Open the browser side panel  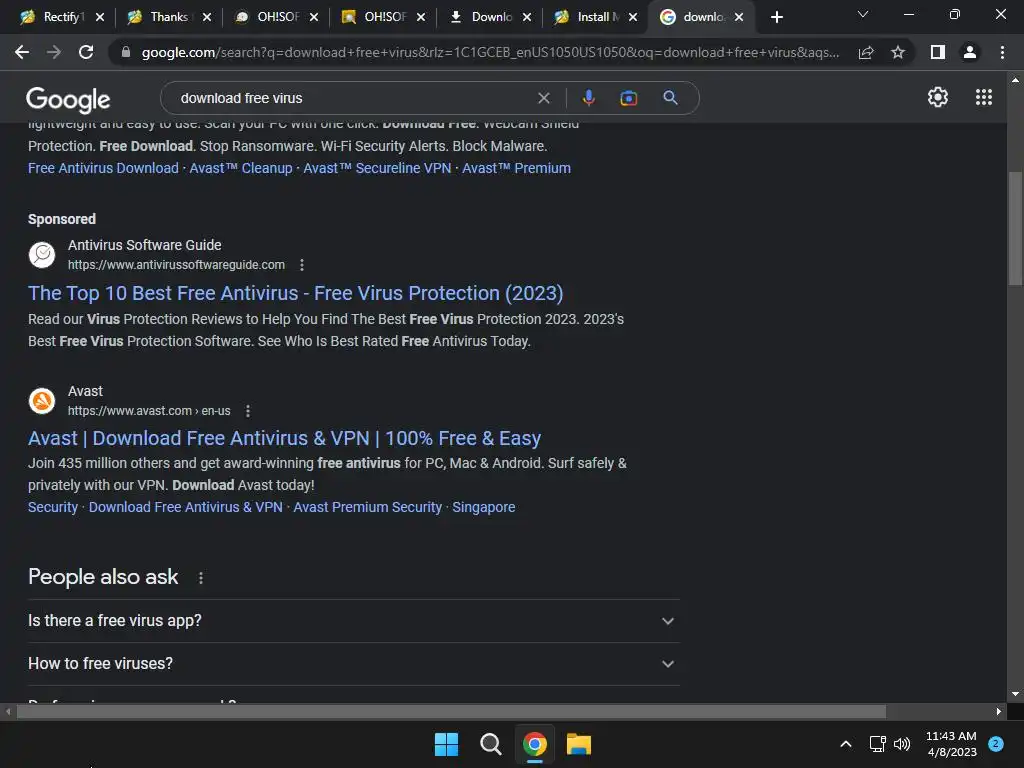[938, 52]
